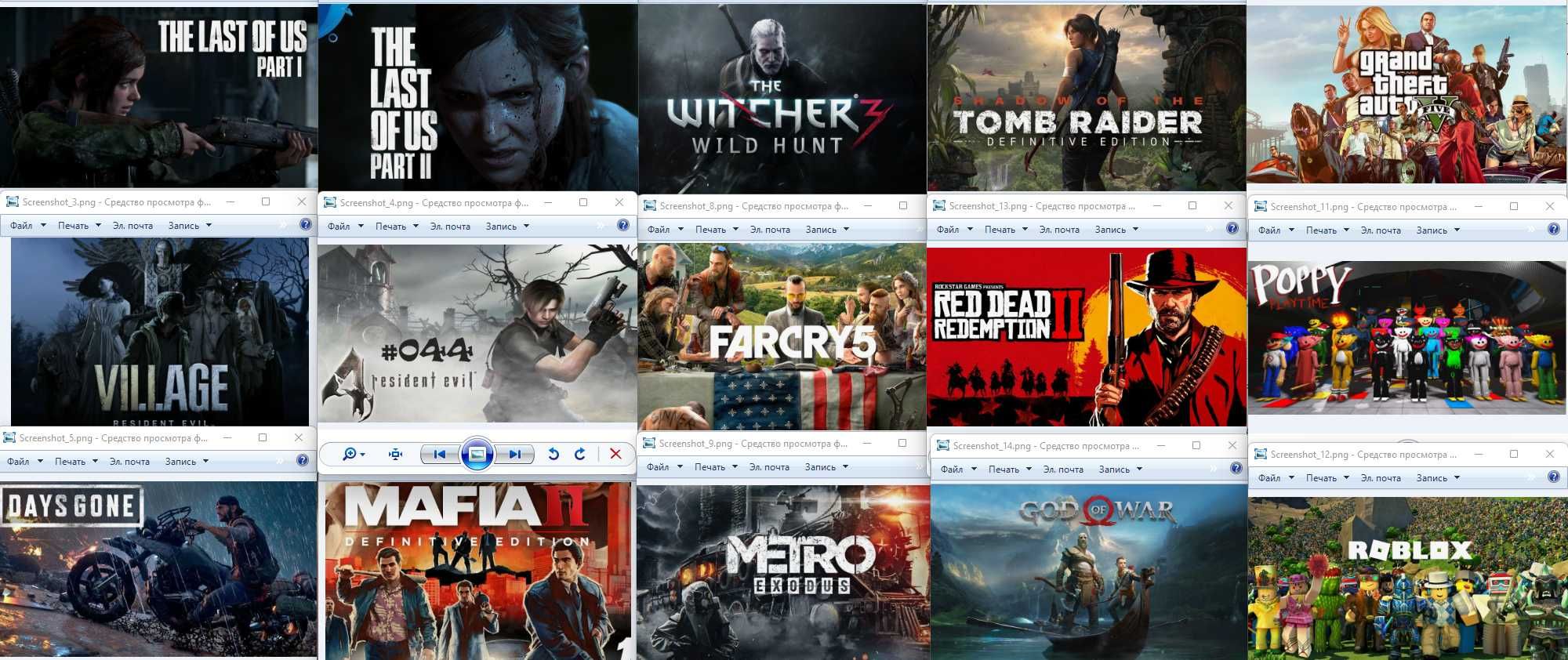The height and width of the screenshot is (660, 1568).
Task: Click the Days Gone image
Action: click(158, 569)
